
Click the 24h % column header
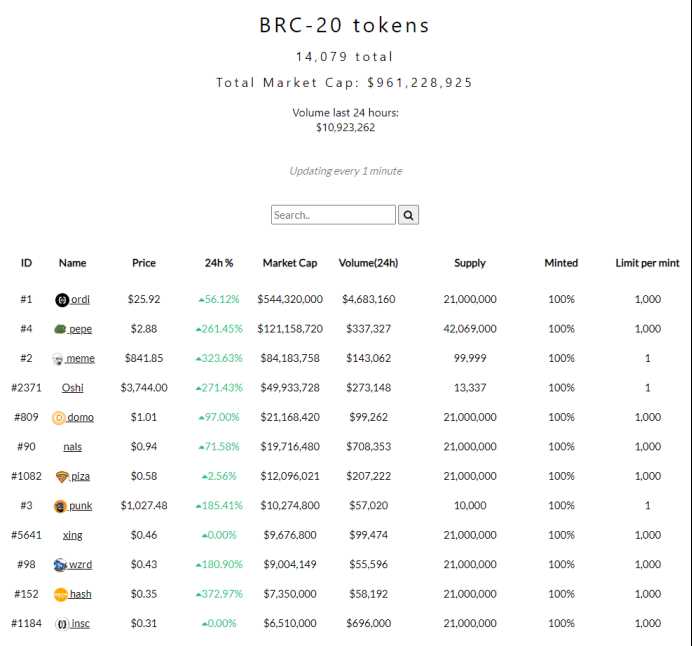pos(219,263)
